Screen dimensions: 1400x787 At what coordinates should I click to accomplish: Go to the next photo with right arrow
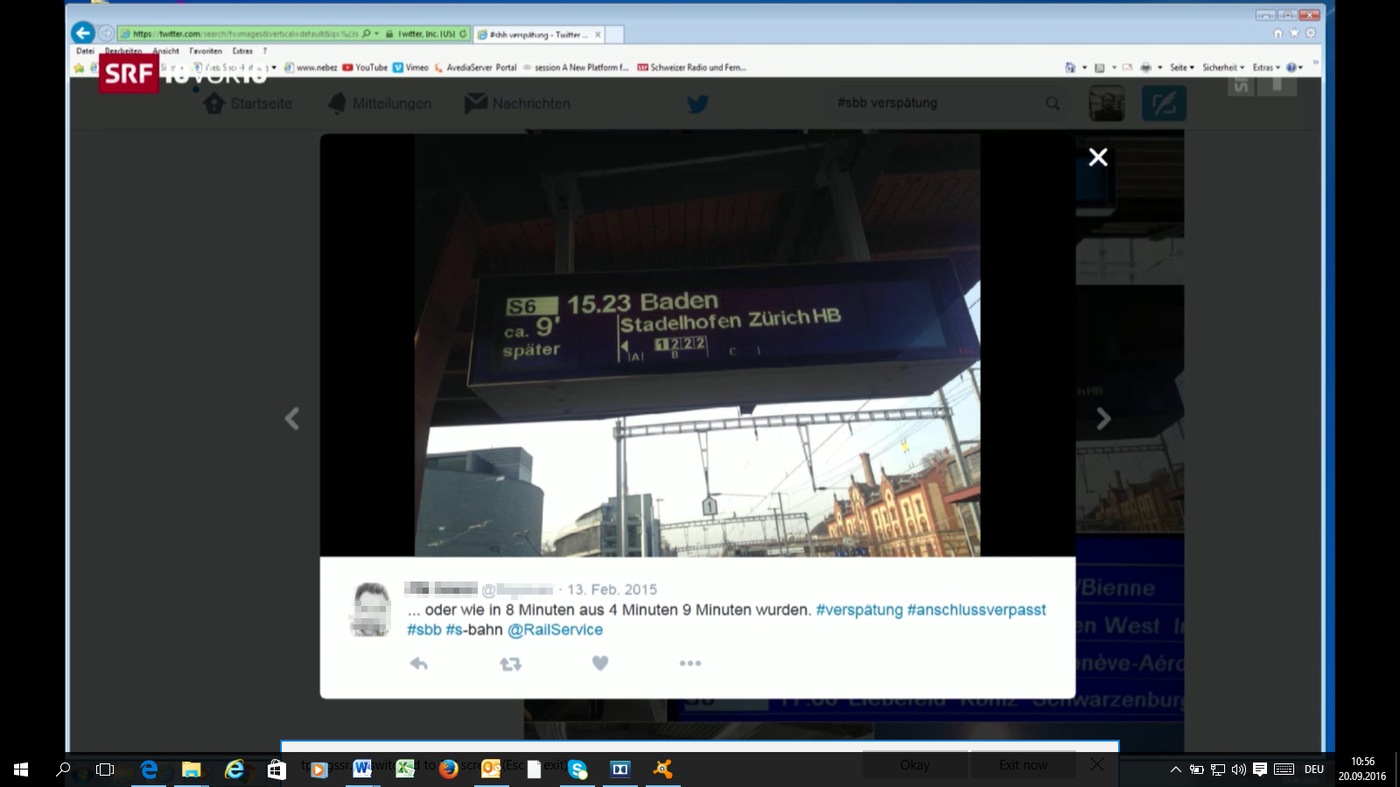tap(1103, 419)
